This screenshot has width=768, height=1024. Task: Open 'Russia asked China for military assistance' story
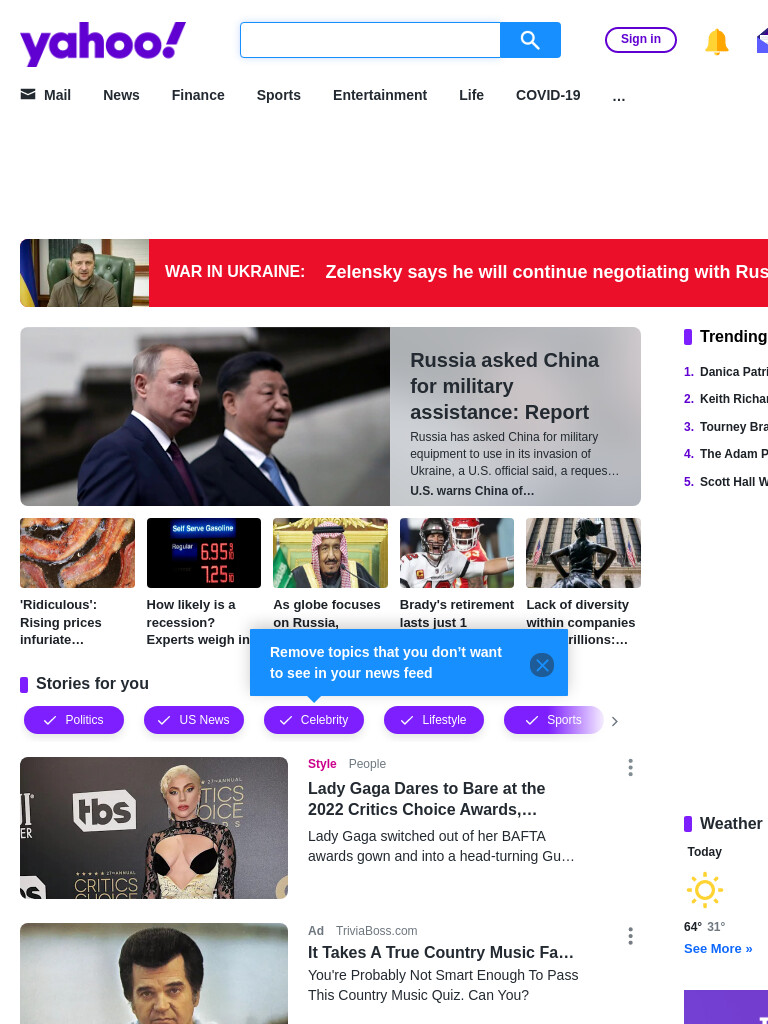[x=504, y=386]
